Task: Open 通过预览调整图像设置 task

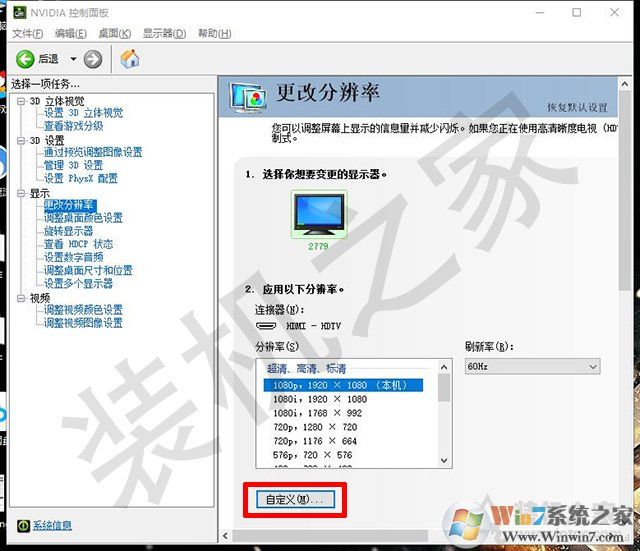Action: pos(93,152)
